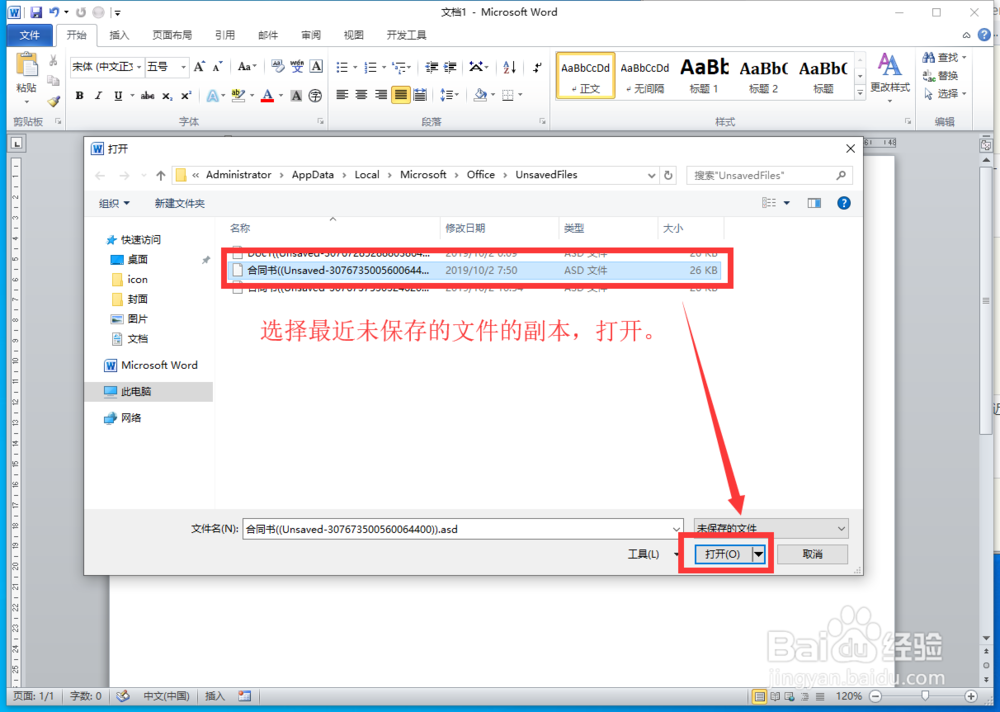Click the 打开(O) button
The height and width of the screenshot is (712, 1000).
pos(722,554)
